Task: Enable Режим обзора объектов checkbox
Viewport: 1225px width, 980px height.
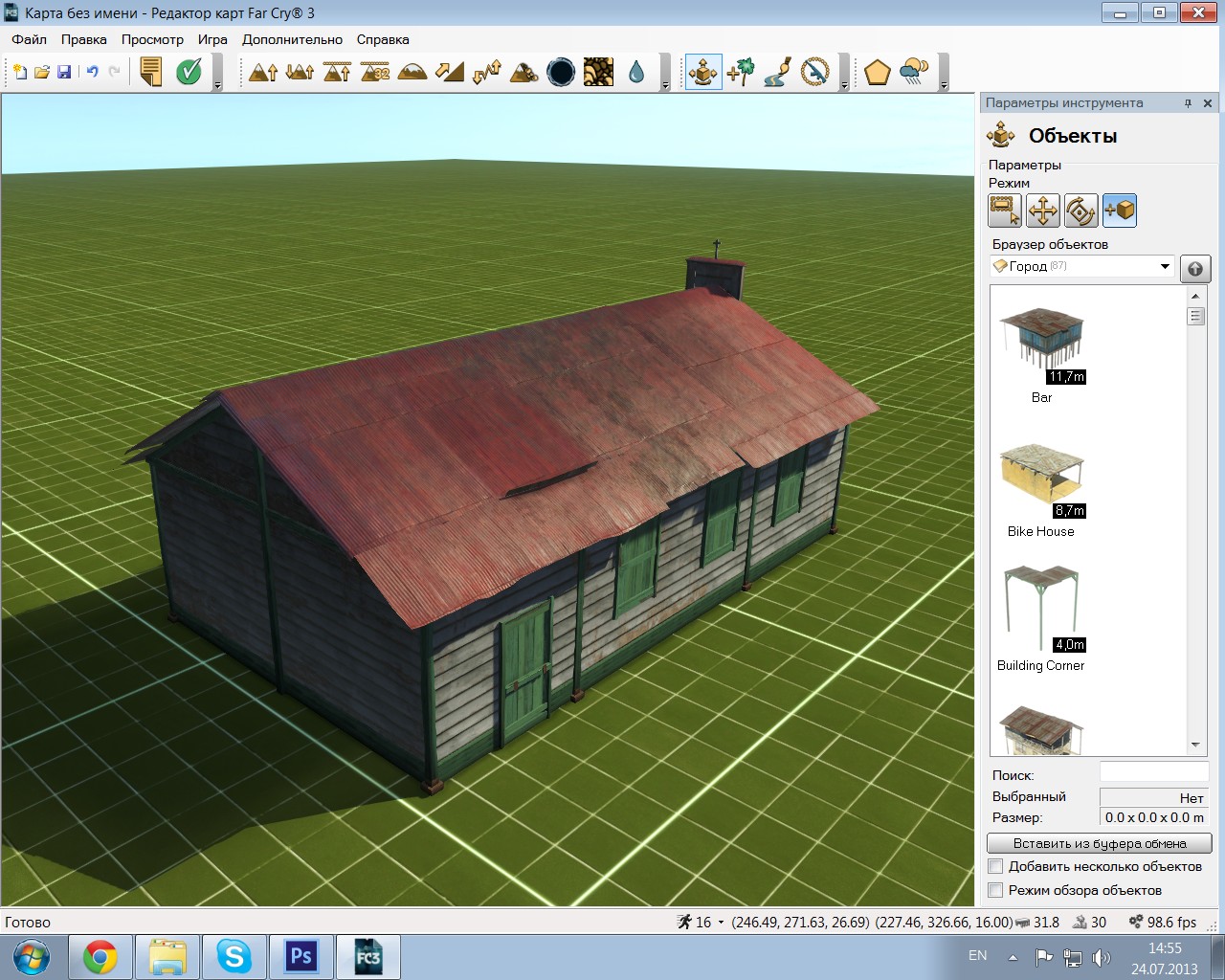Action: click(996, 890)
